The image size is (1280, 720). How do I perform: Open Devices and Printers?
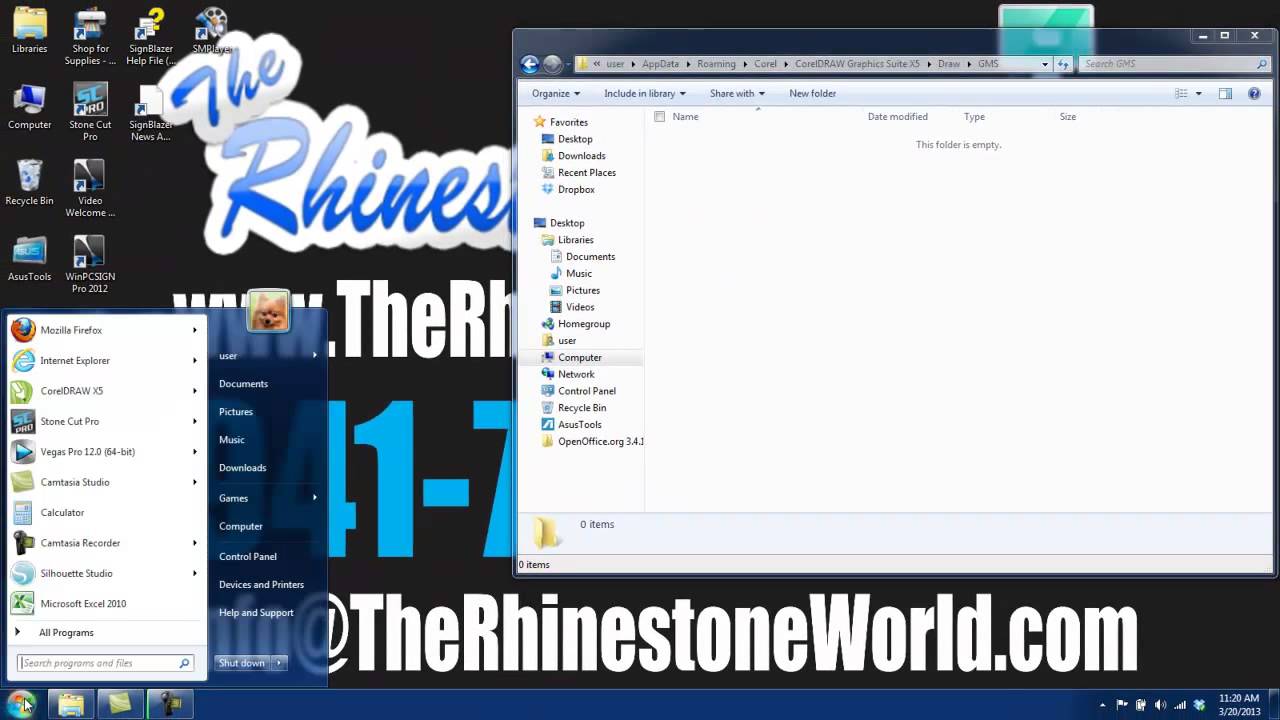[x=261, y=584]
